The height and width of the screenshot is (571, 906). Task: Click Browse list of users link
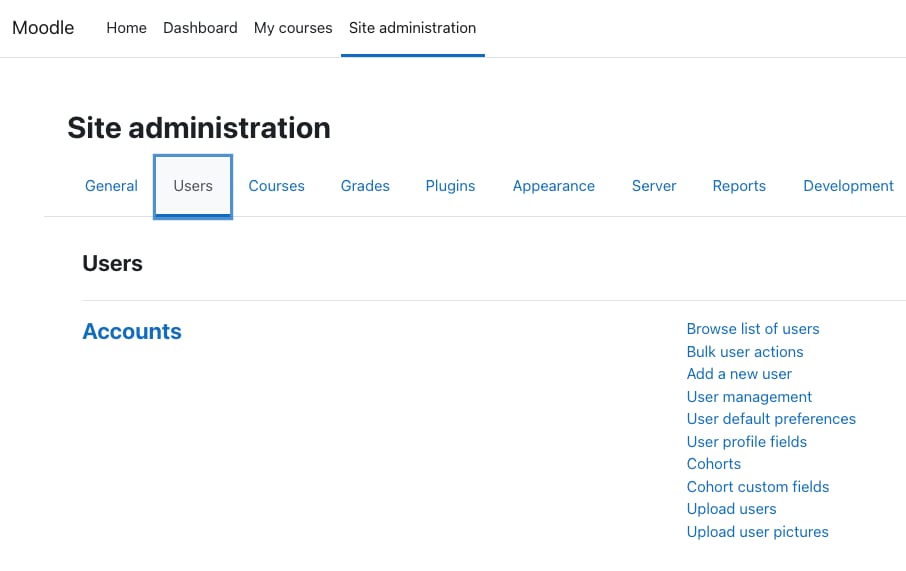coord(753,329)
